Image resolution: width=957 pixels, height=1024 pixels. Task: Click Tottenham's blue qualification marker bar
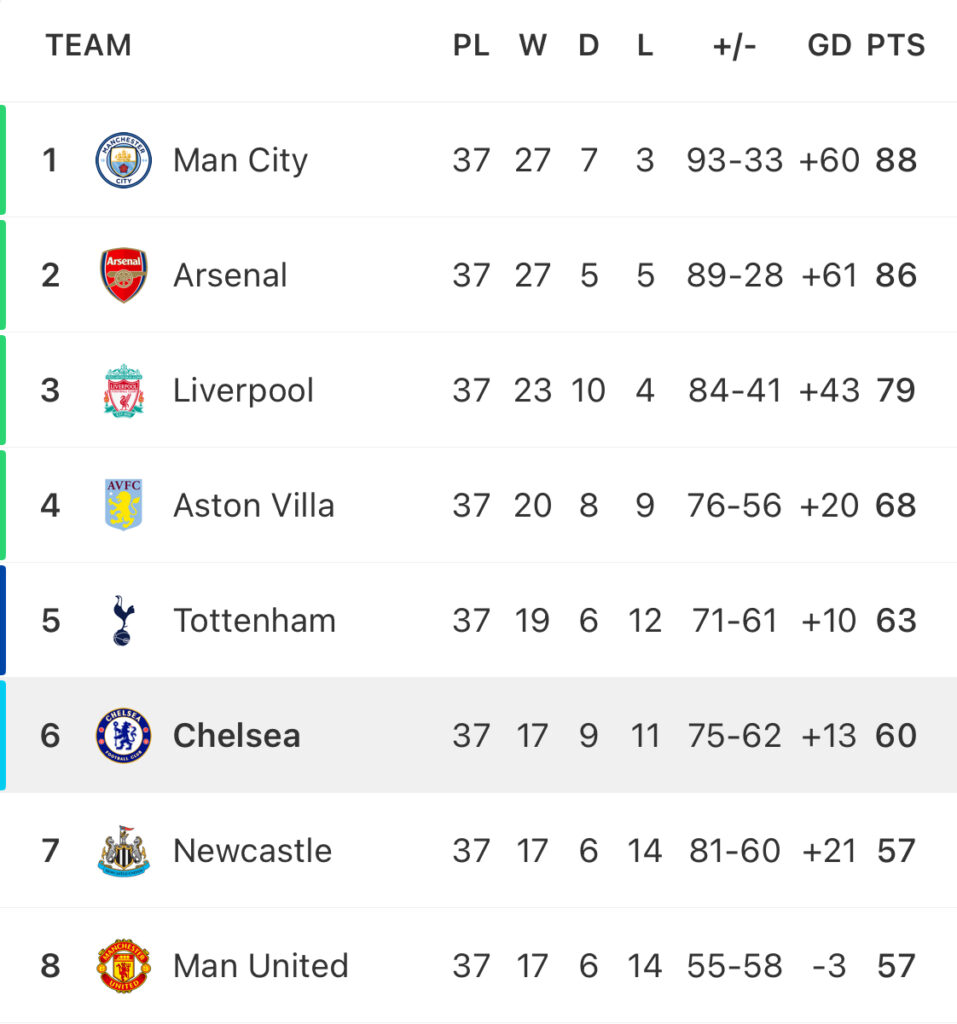click(x=3, y=620)
